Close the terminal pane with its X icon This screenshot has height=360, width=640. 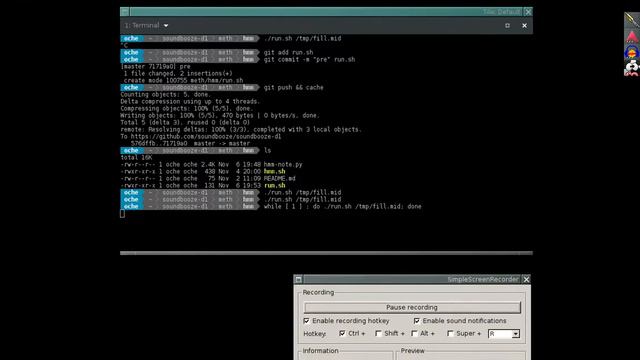[524, 25]
